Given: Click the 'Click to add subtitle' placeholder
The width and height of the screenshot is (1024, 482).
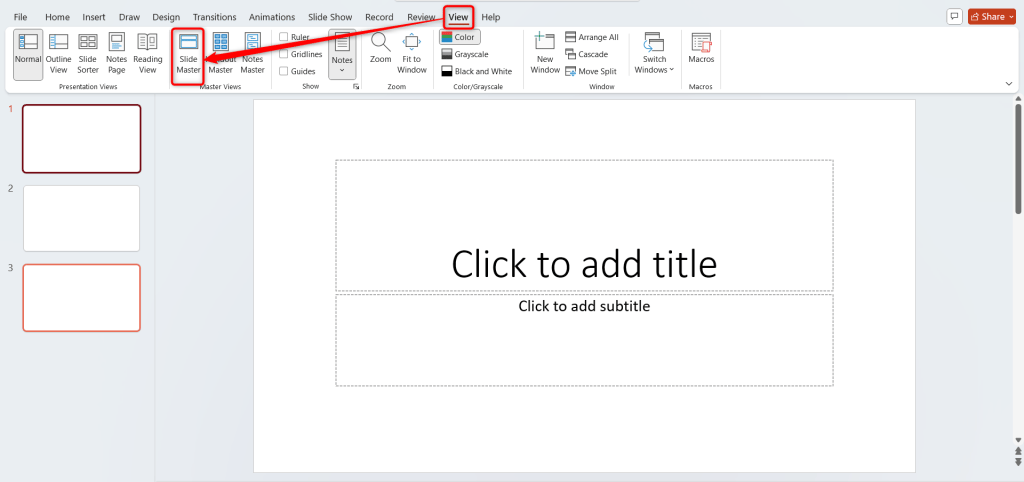Looking at the screenshot, I should (x=584, y=340).
